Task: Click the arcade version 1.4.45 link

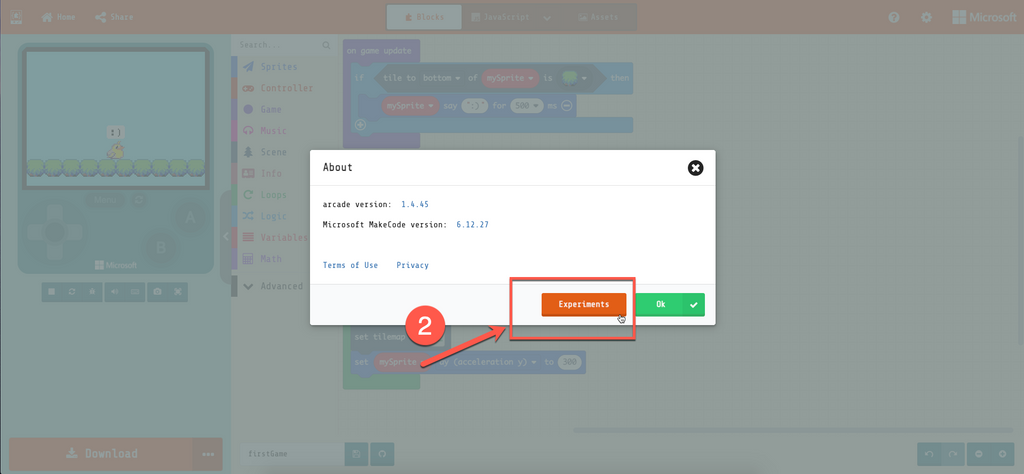Action: tap(415, 204)
